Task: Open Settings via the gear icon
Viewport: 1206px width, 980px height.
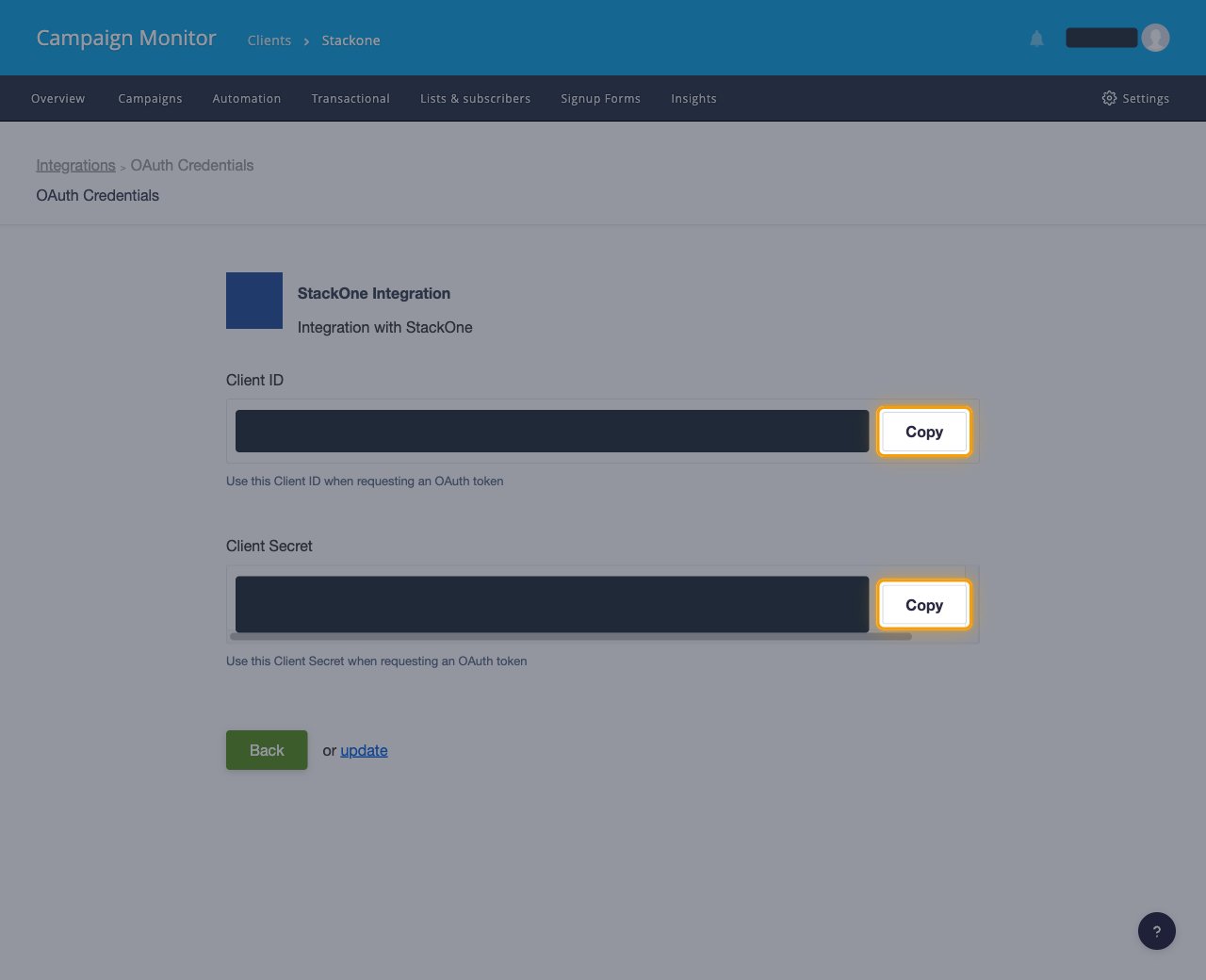Action: coord(1135,98)
